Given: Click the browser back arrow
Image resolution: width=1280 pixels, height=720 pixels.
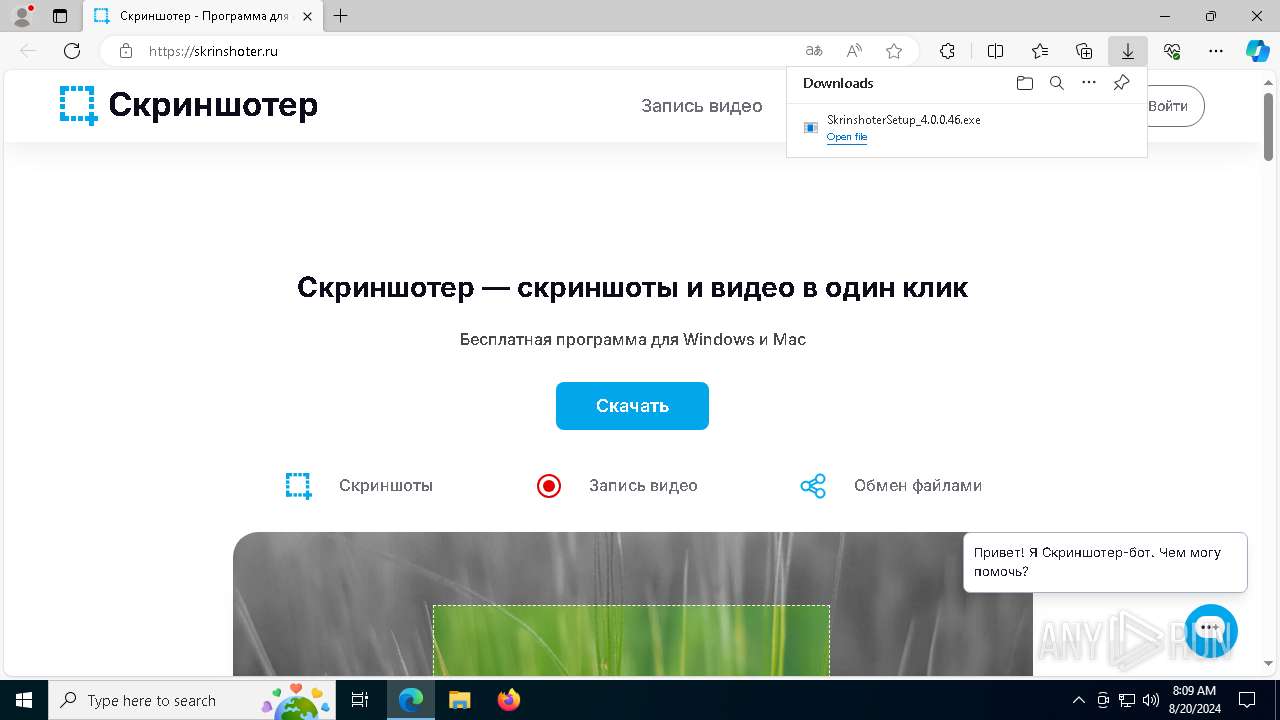Looking at the screenshot, I should coord(28,51).
